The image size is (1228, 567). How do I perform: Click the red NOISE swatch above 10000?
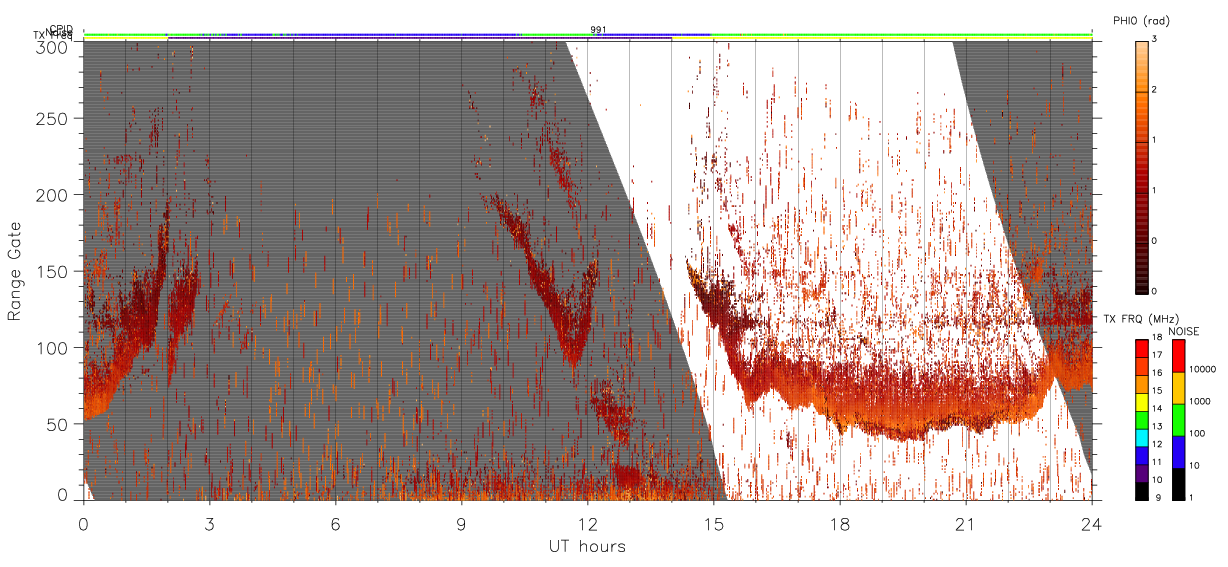point(1178,356)
